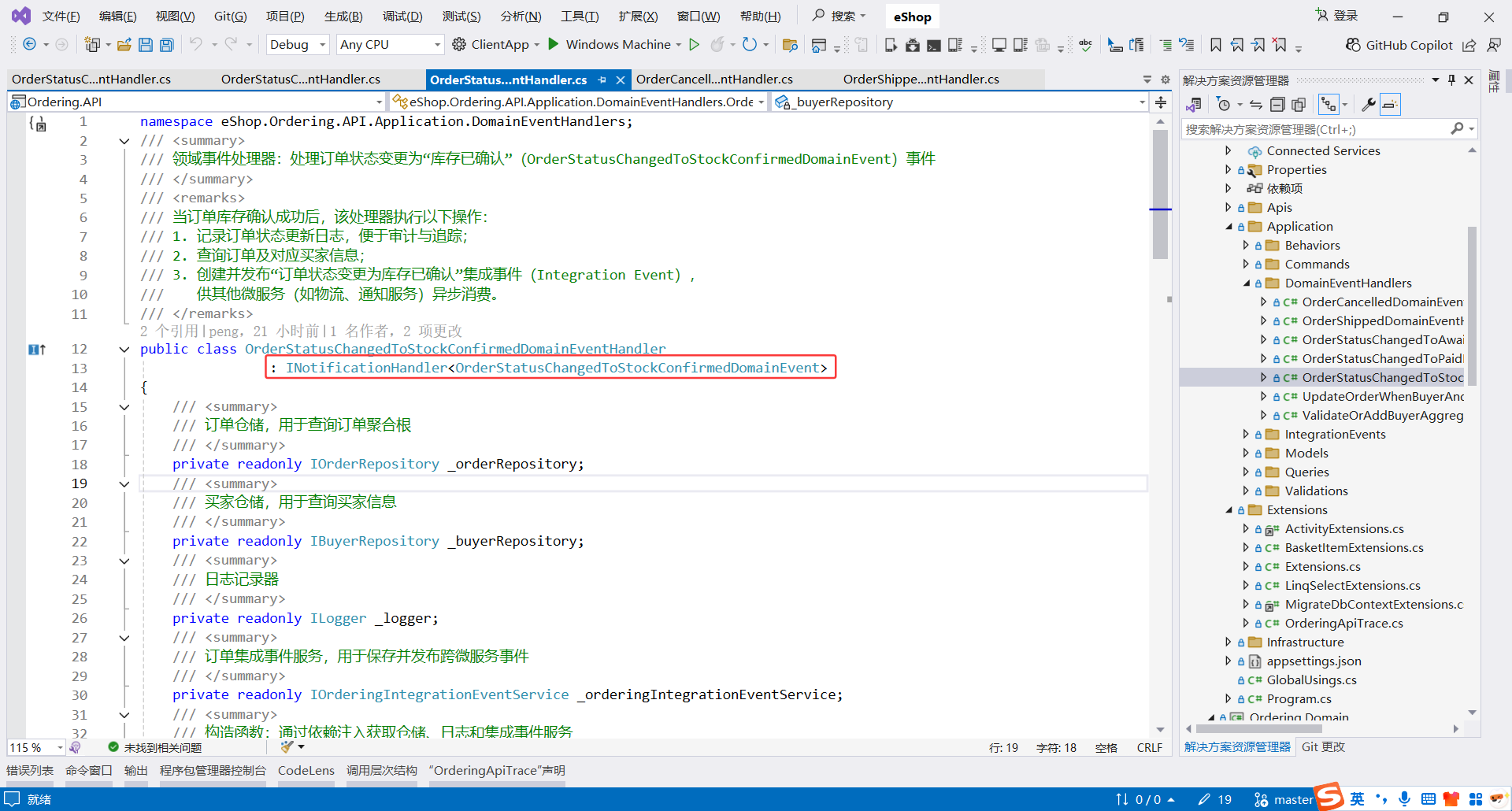Image resolution: width=1512 pixels, height=811 pixels.
Task: Click the Navigate Backward arrow icon
Action: [x=29, y=45]
